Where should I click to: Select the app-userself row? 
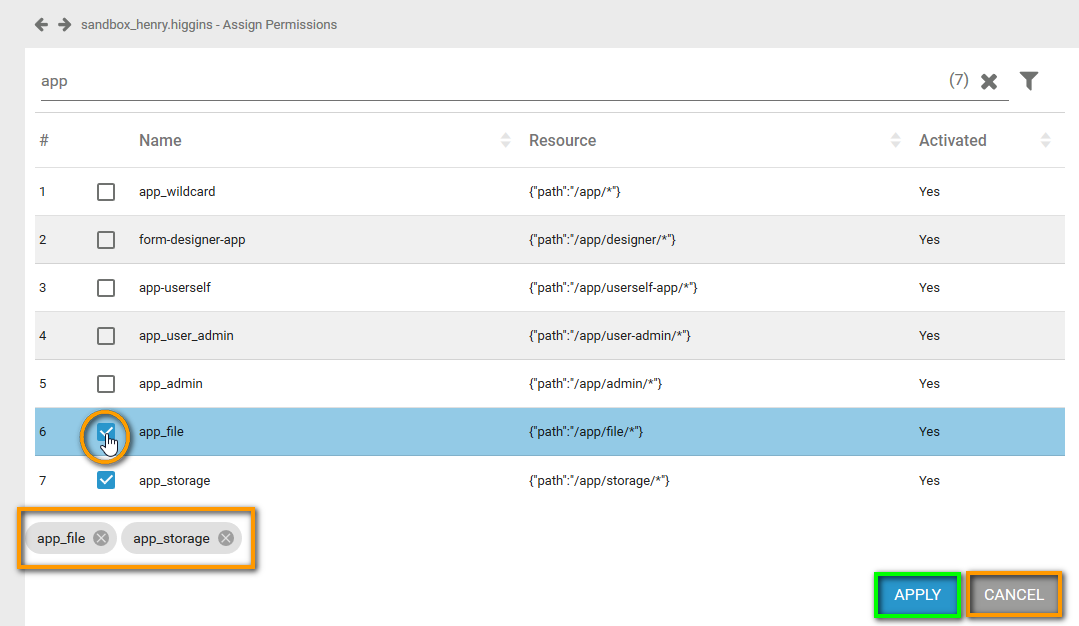[106, 287]
